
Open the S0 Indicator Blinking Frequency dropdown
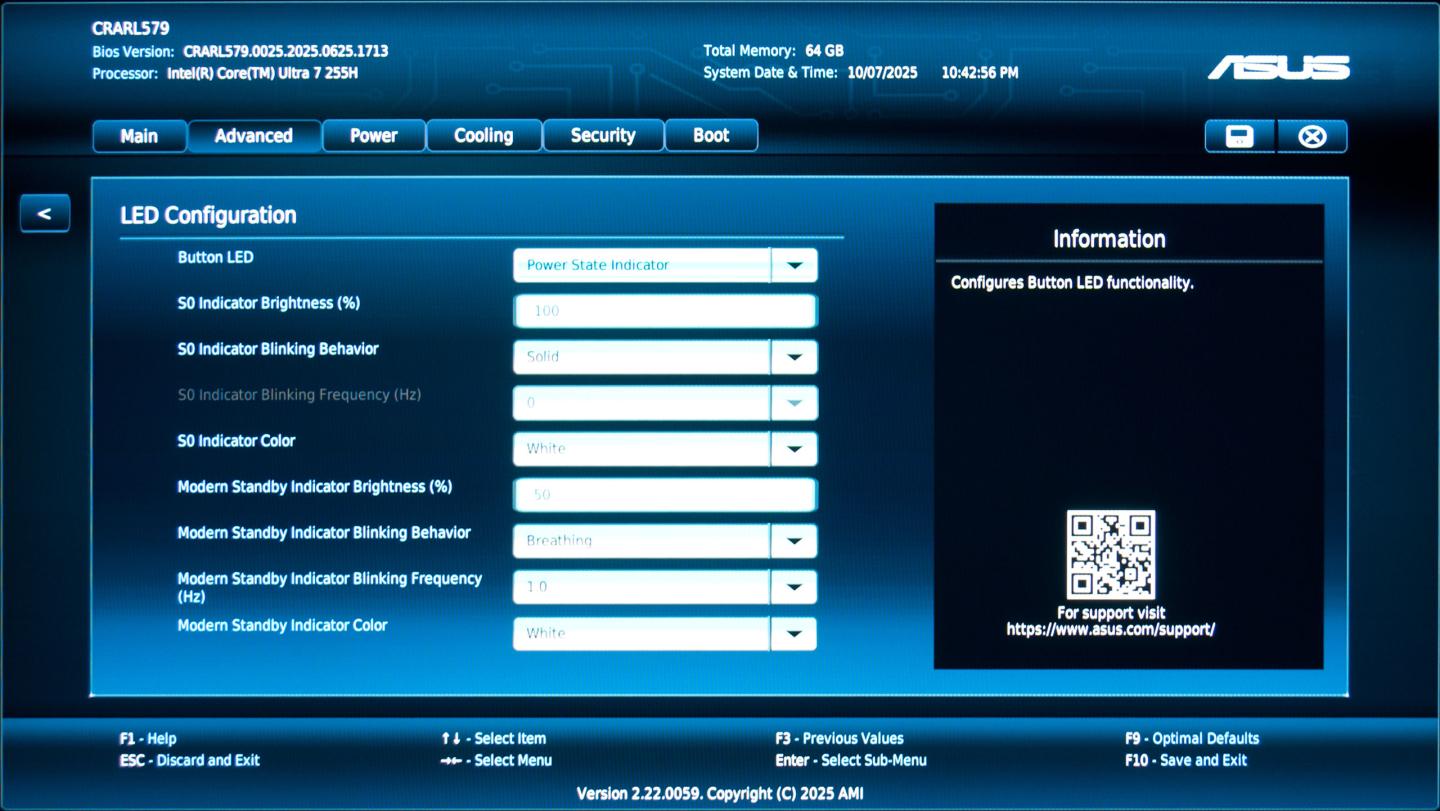665,403
